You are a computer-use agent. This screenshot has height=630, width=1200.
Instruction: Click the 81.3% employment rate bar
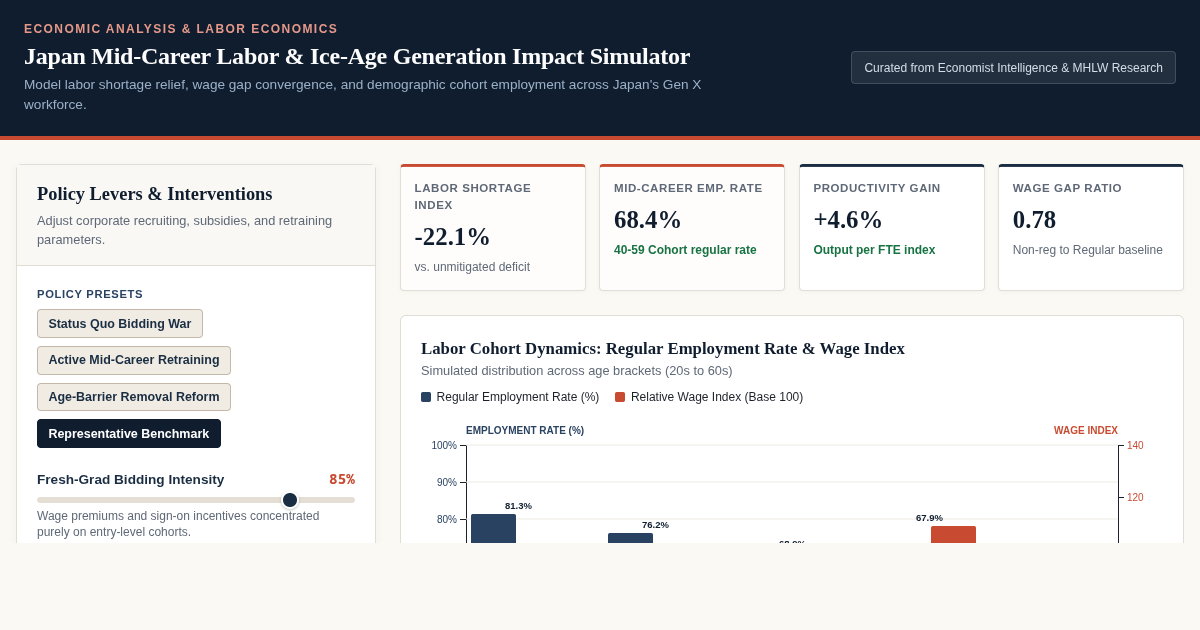[493, 528]
